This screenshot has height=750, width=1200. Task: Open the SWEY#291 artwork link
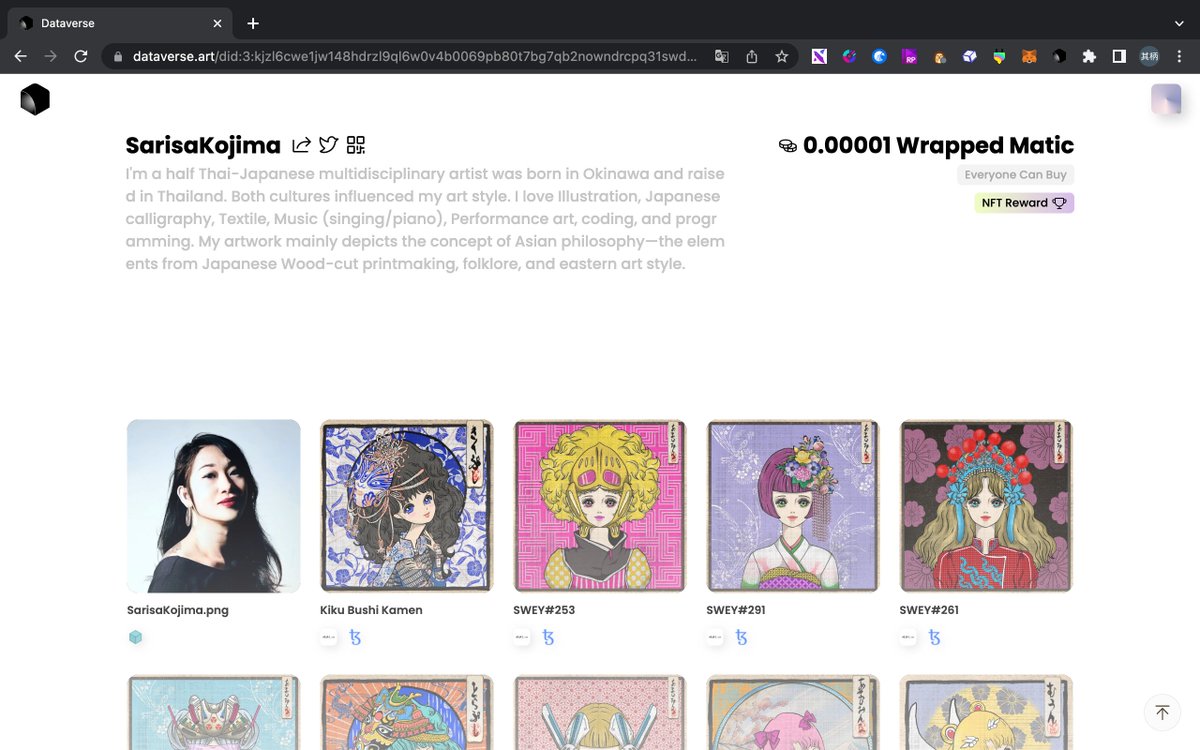792,505
